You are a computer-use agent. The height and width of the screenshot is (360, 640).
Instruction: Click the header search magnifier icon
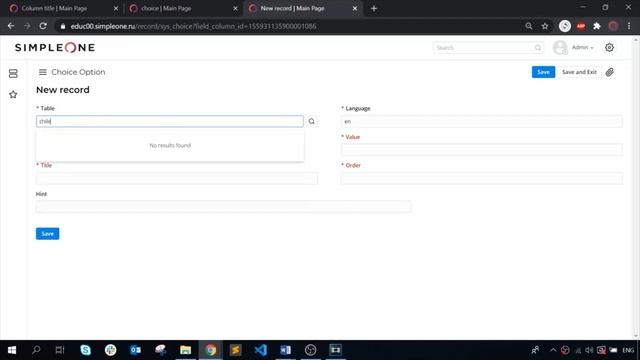point(538,48)
